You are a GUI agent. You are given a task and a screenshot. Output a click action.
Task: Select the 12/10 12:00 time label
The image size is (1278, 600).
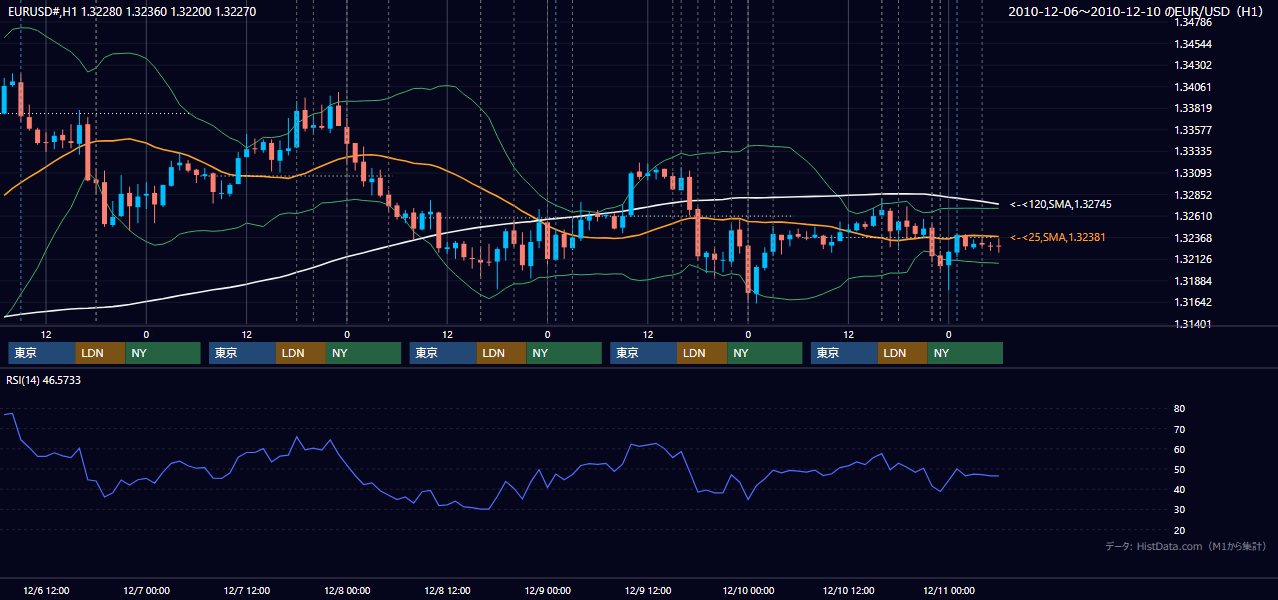pos(848,590)
